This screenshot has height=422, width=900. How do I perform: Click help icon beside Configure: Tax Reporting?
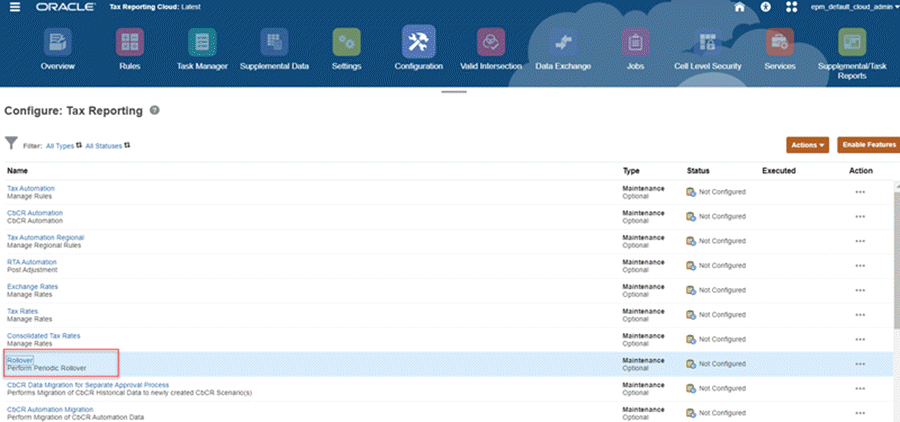click(154, 110)
